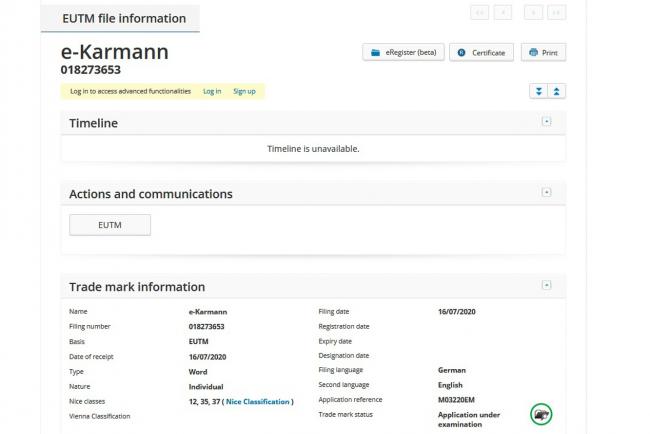Viewport: 650px width, 434px height.
Task: Click the Certificate button
Action: [x=481, y=53]
